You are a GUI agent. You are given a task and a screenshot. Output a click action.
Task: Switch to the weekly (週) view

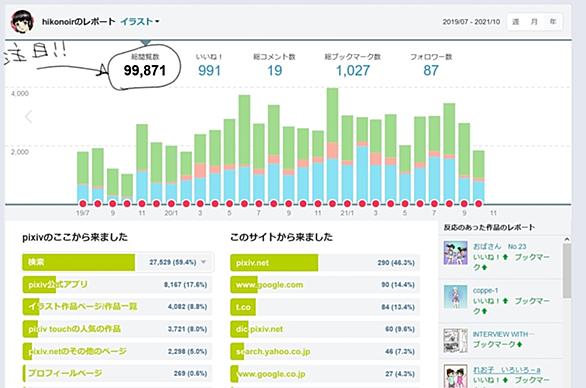pyautogui.click(x=516, y=22)
